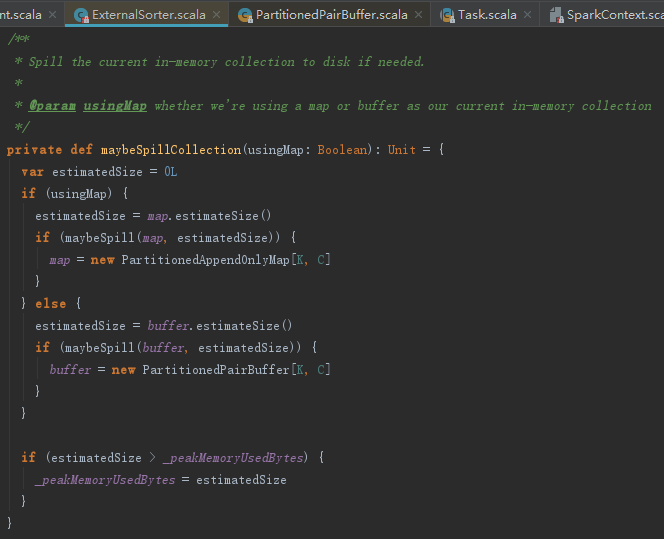The width and height of the screenshot is (664, 539).
Task: Click _peakMemoryUsedBytes in the if condition
Action: 233,458
